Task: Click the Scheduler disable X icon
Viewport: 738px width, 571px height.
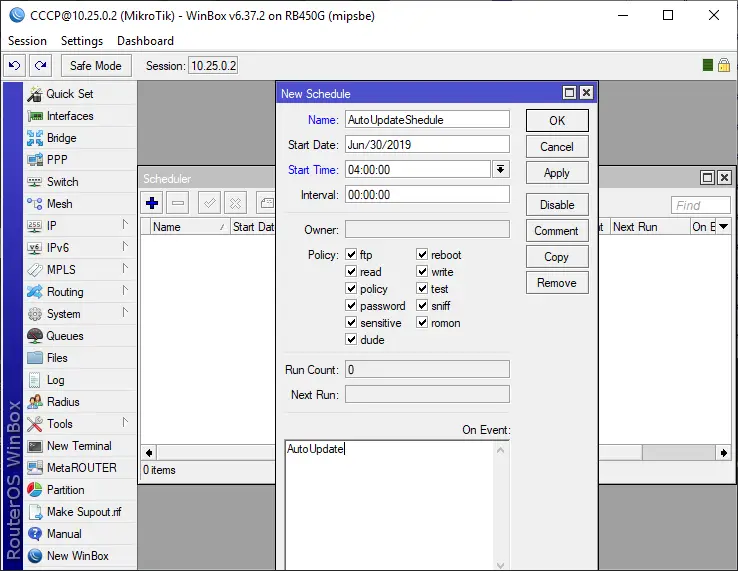Action: click(x=235, y=203)
